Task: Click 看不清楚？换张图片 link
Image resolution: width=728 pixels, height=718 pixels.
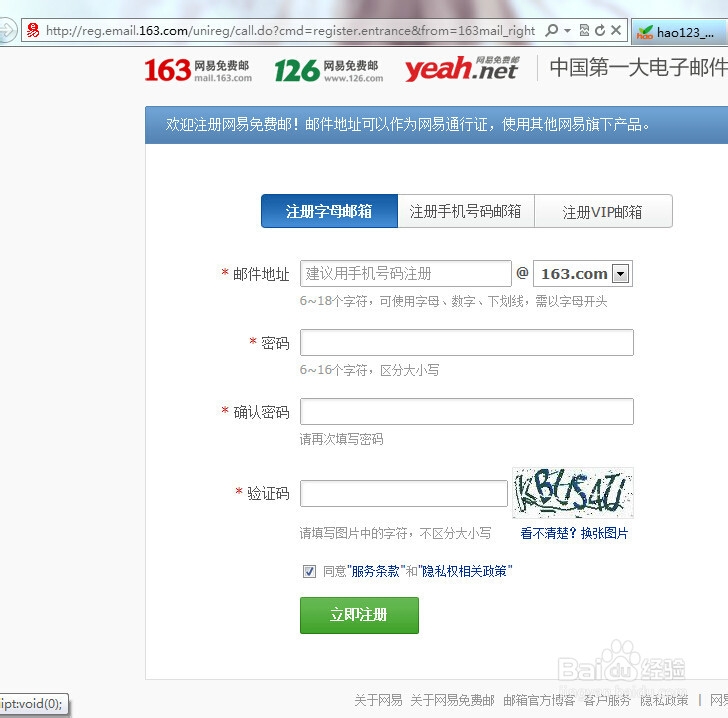Action: pos(574,533)
